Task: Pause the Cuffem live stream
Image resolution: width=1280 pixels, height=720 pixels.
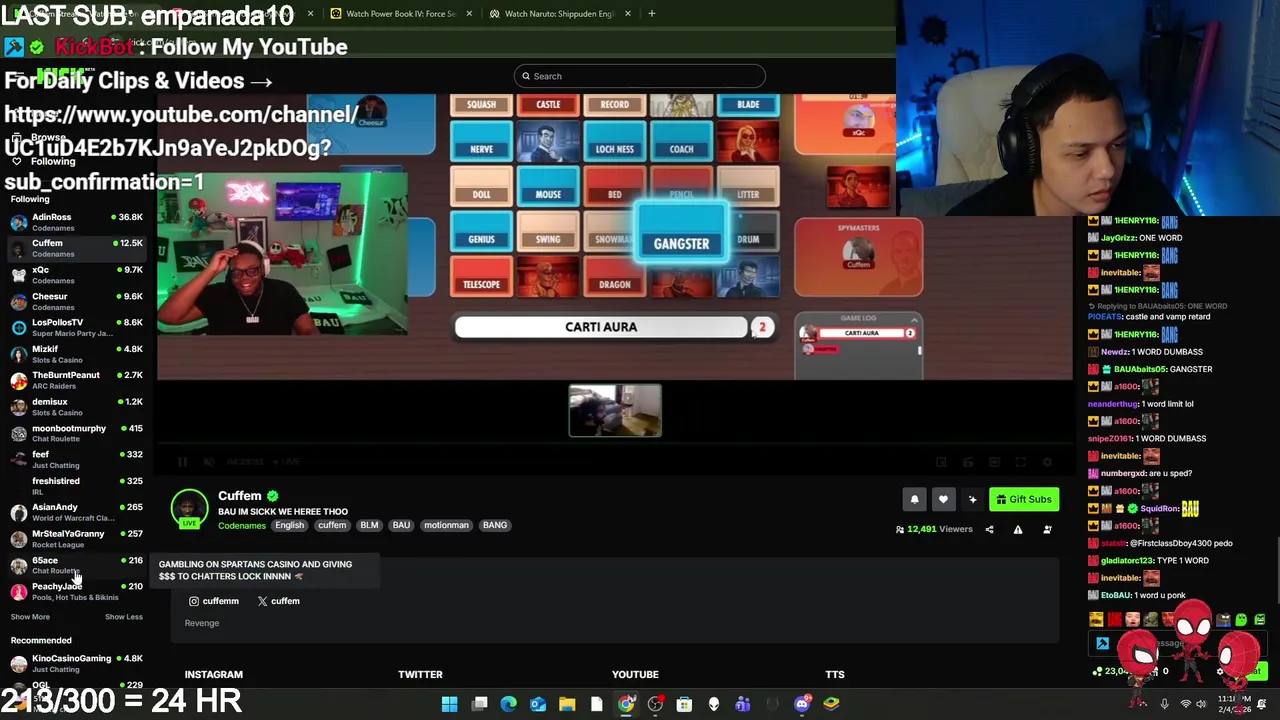Action: point(182,462)
